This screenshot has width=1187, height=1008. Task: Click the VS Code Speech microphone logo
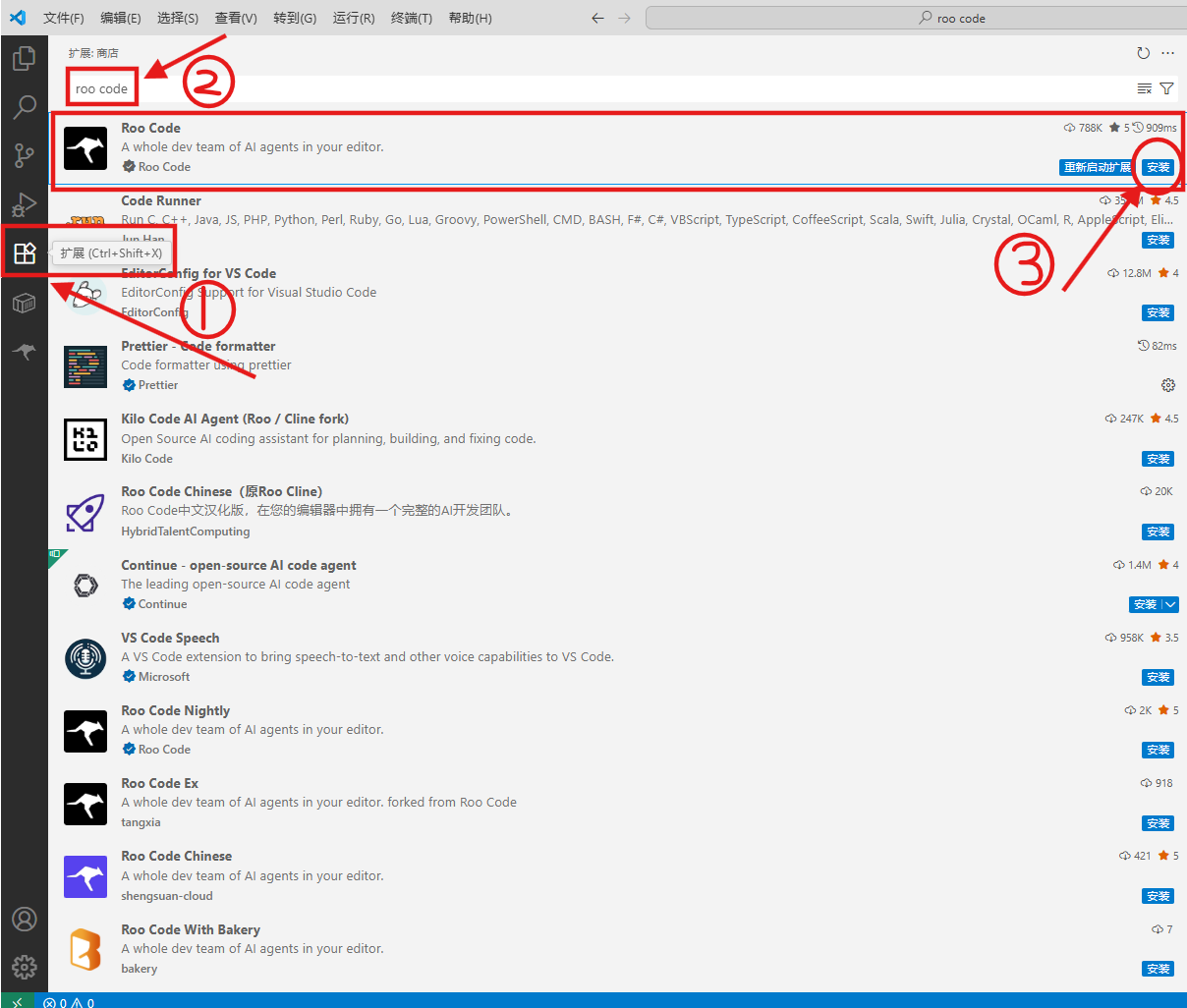(85, 658)
